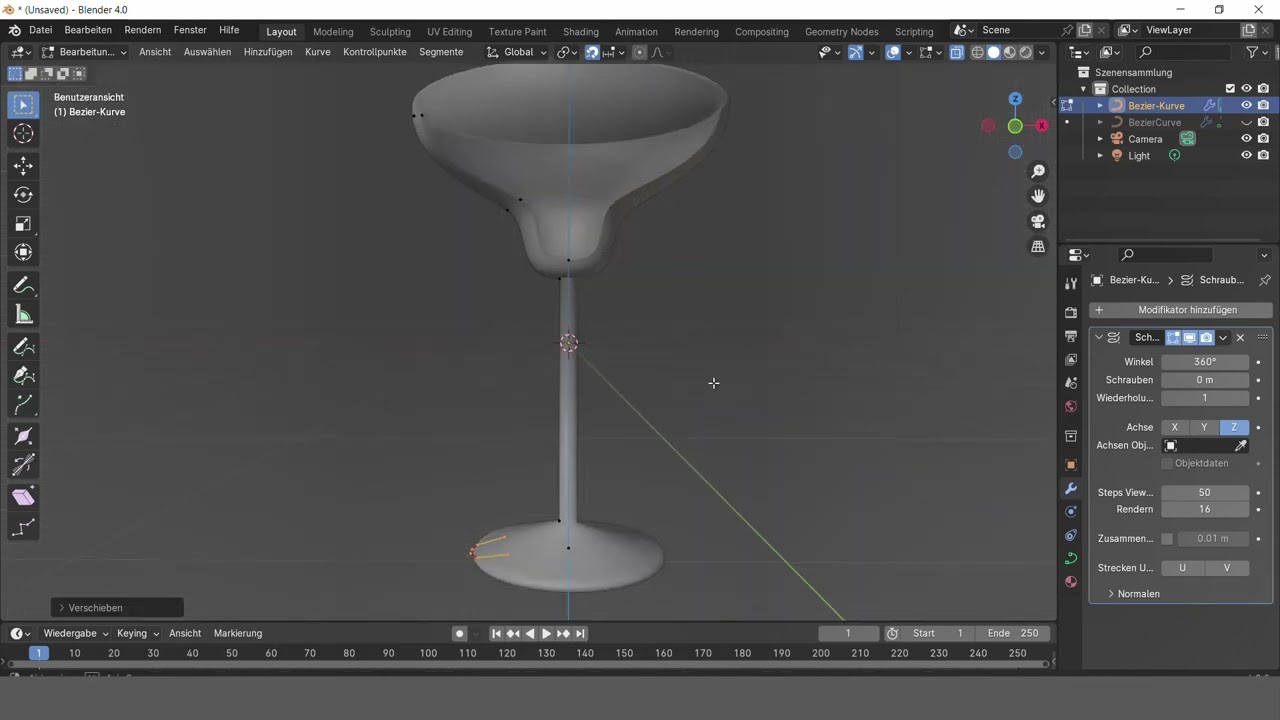Select the Radius tool

[x=24, y=437]
